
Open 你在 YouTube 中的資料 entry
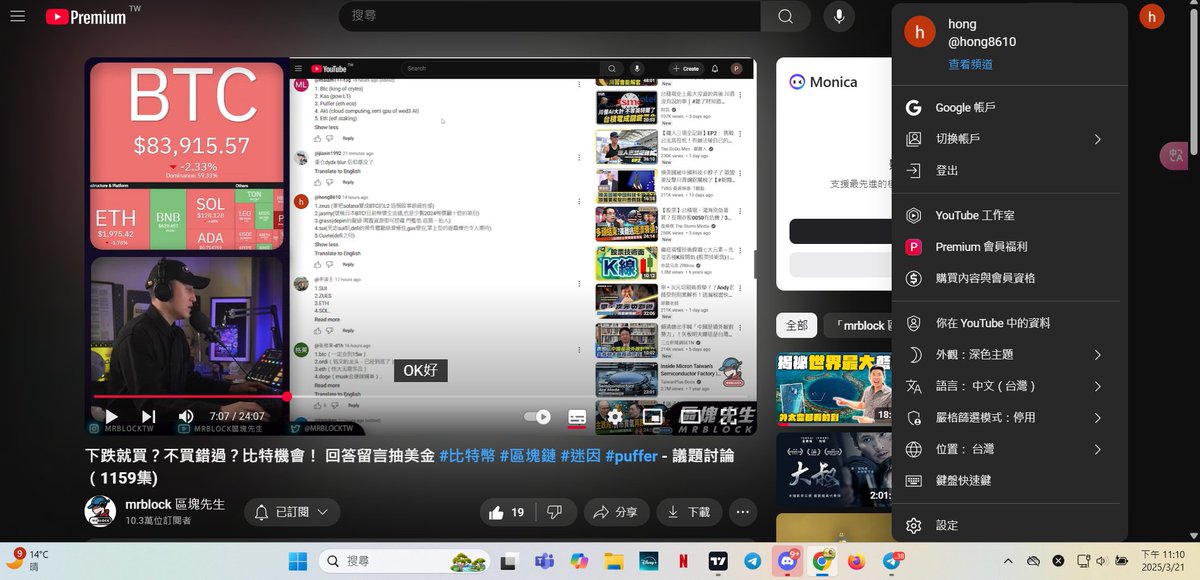[1009, 323]
